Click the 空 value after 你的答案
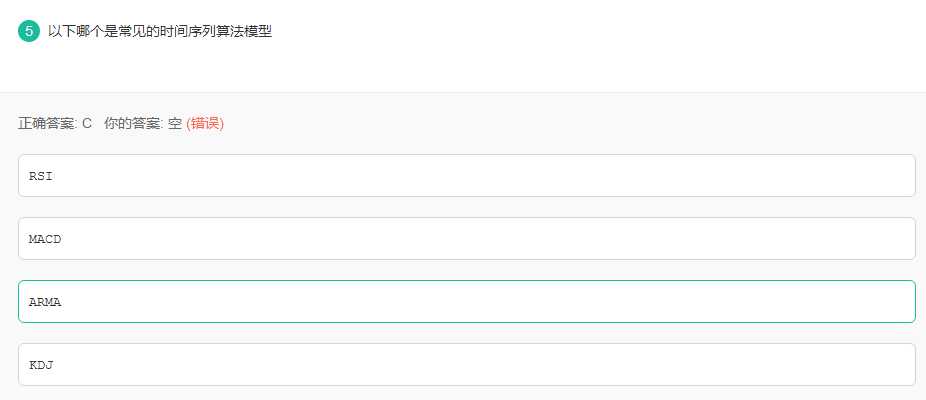This screenshot has height=400, width=926. pyautogui.click(x=175, y=123)
